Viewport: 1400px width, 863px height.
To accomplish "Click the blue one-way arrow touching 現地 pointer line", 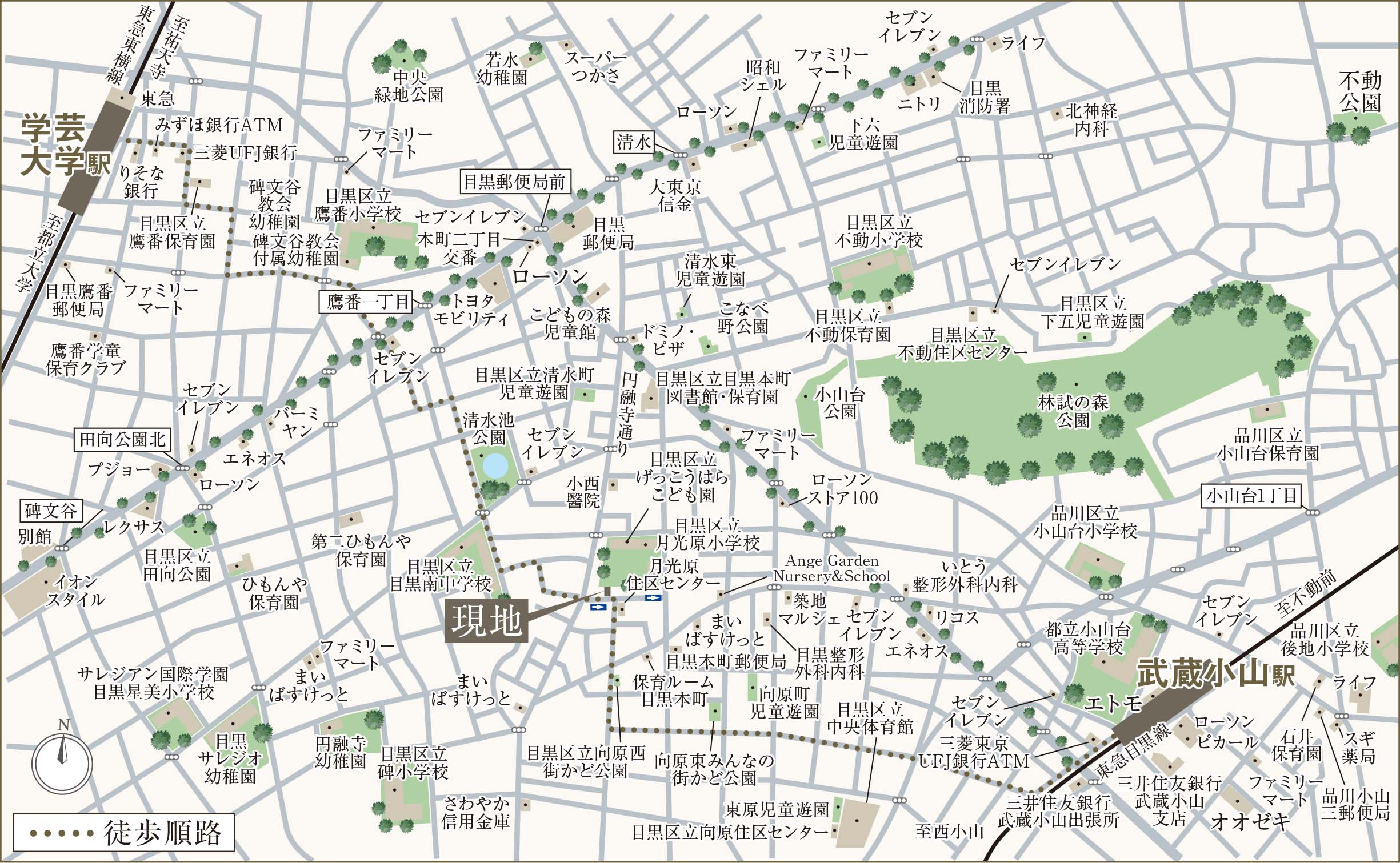I will [x=598, y=607].
